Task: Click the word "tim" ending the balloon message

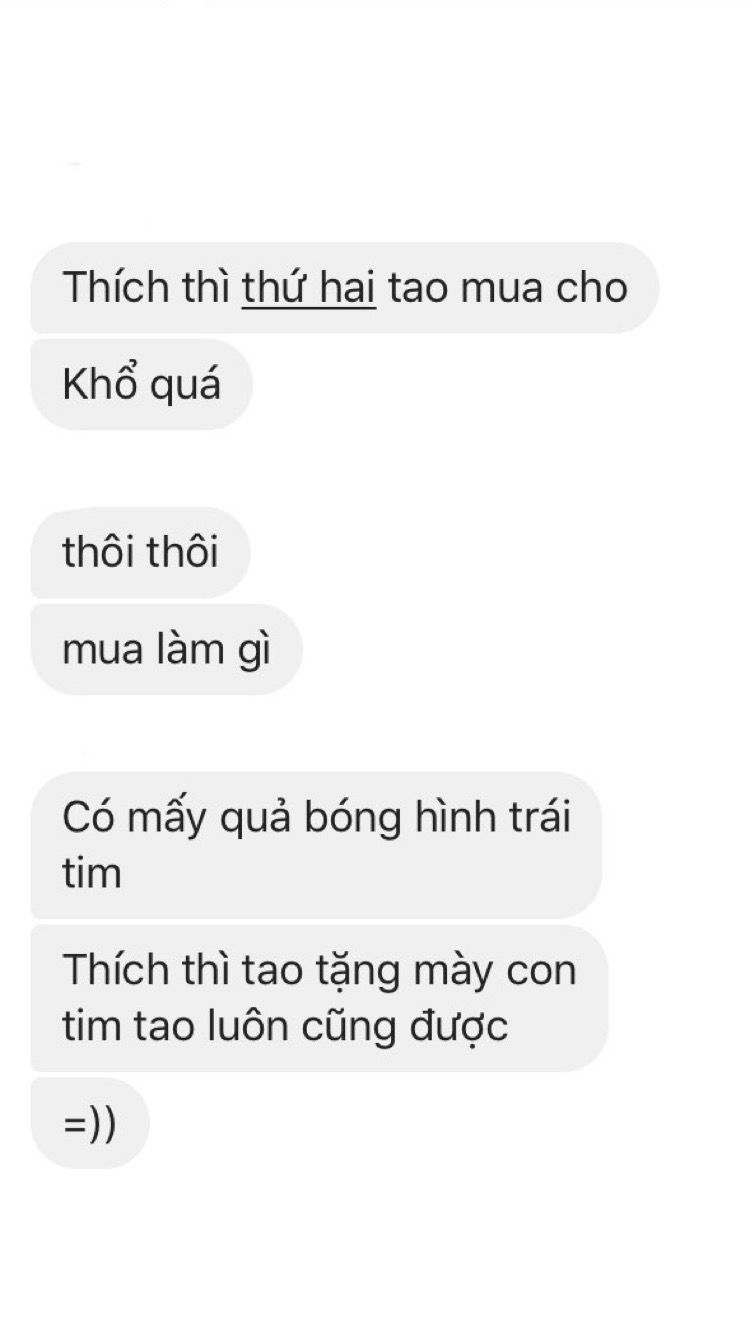Action: 91,873
